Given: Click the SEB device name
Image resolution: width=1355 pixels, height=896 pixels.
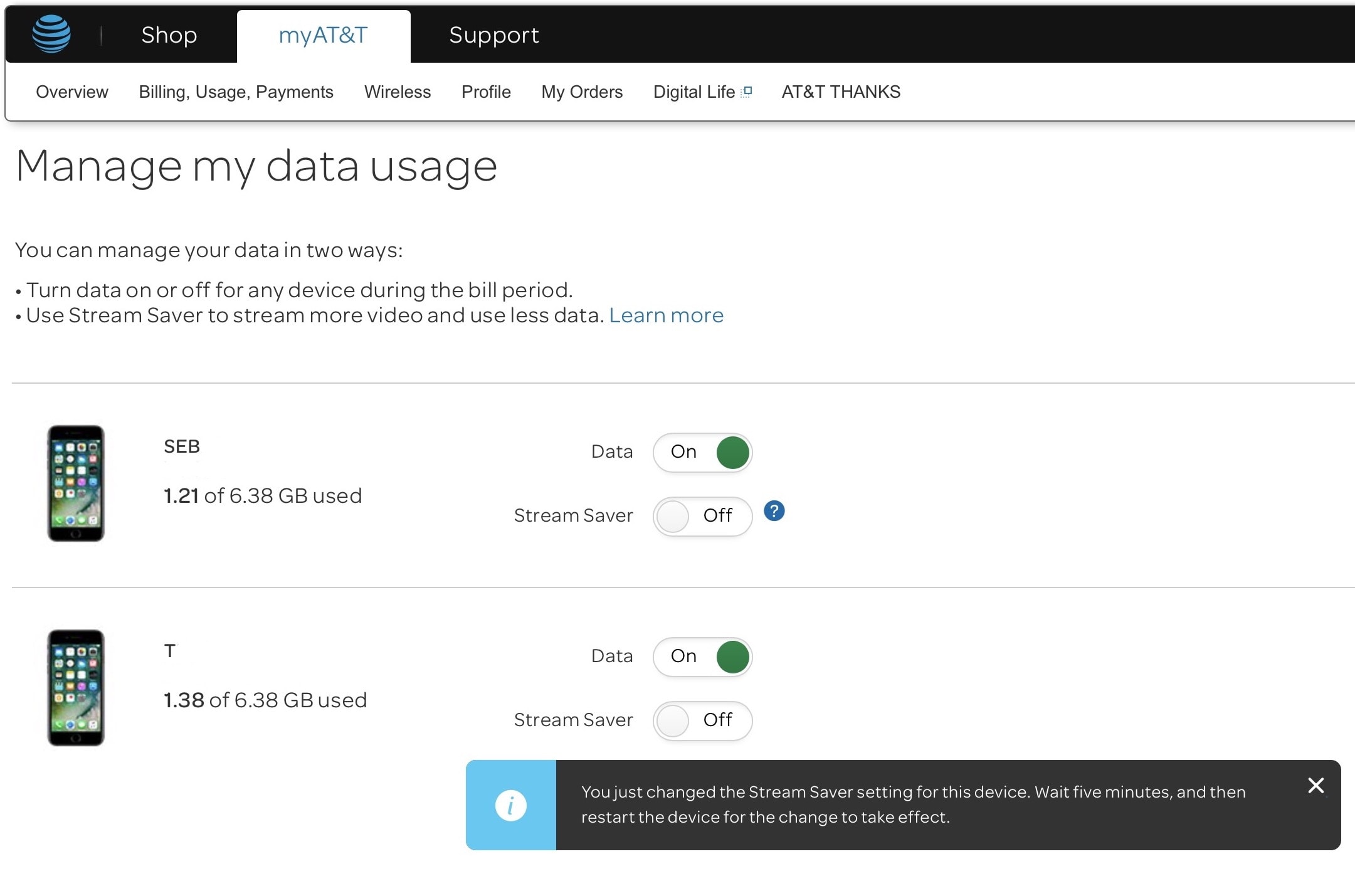Looking at the screenshot, I should pyautogui.click(x=182, y=446).
